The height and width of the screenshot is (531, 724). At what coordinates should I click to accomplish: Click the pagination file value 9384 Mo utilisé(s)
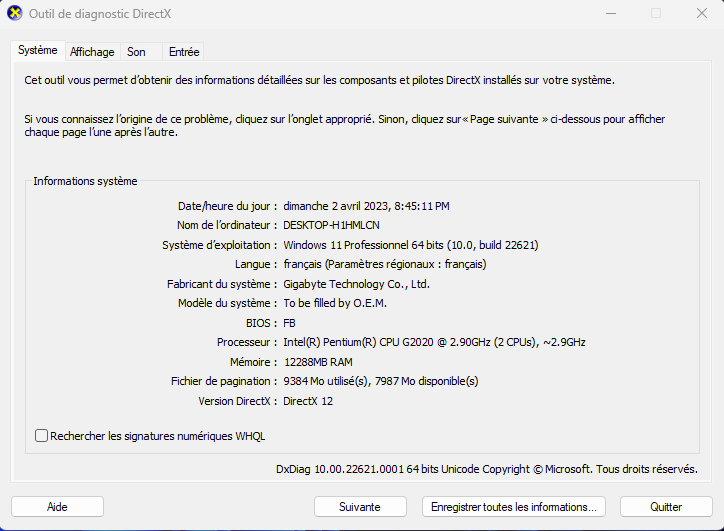[x=380, y=381]
